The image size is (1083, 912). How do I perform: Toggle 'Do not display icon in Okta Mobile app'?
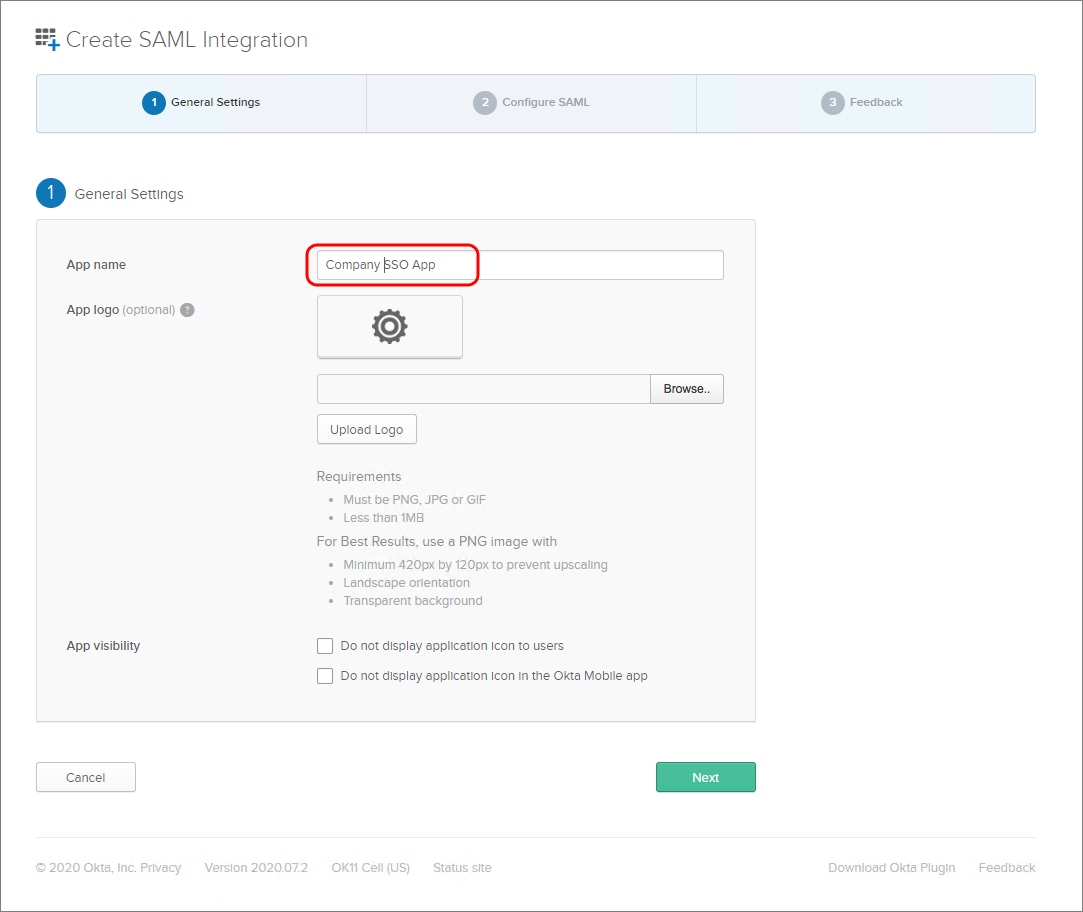[325, 676]
